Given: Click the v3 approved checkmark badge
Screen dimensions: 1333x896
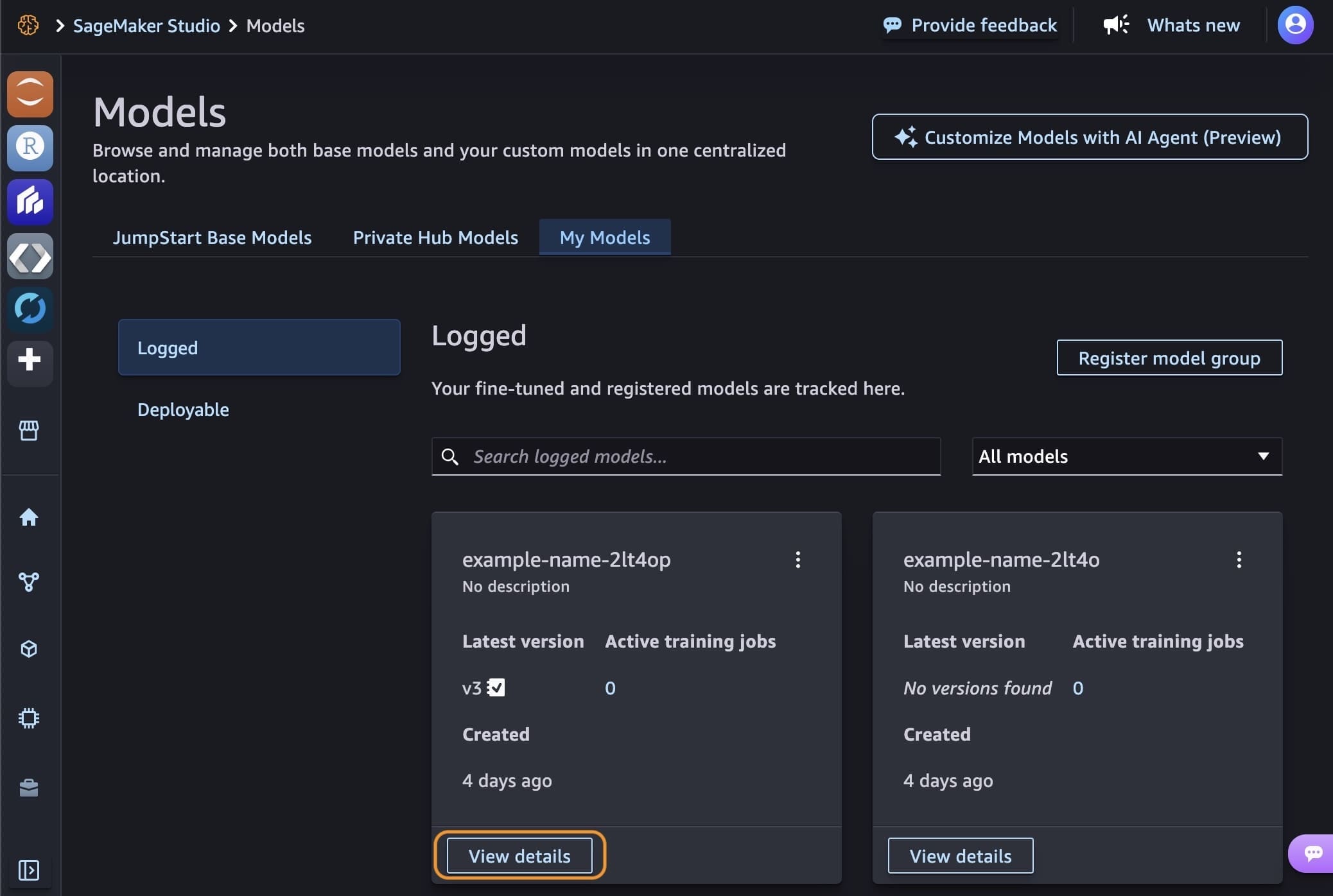Looking at the screenshot, I should pyautogui.click(x=496, y=687).
